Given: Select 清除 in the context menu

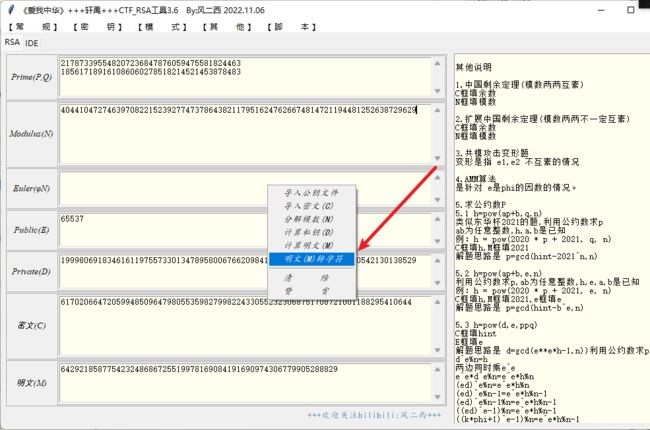Looking at the screenshot, I should [311, 276].
